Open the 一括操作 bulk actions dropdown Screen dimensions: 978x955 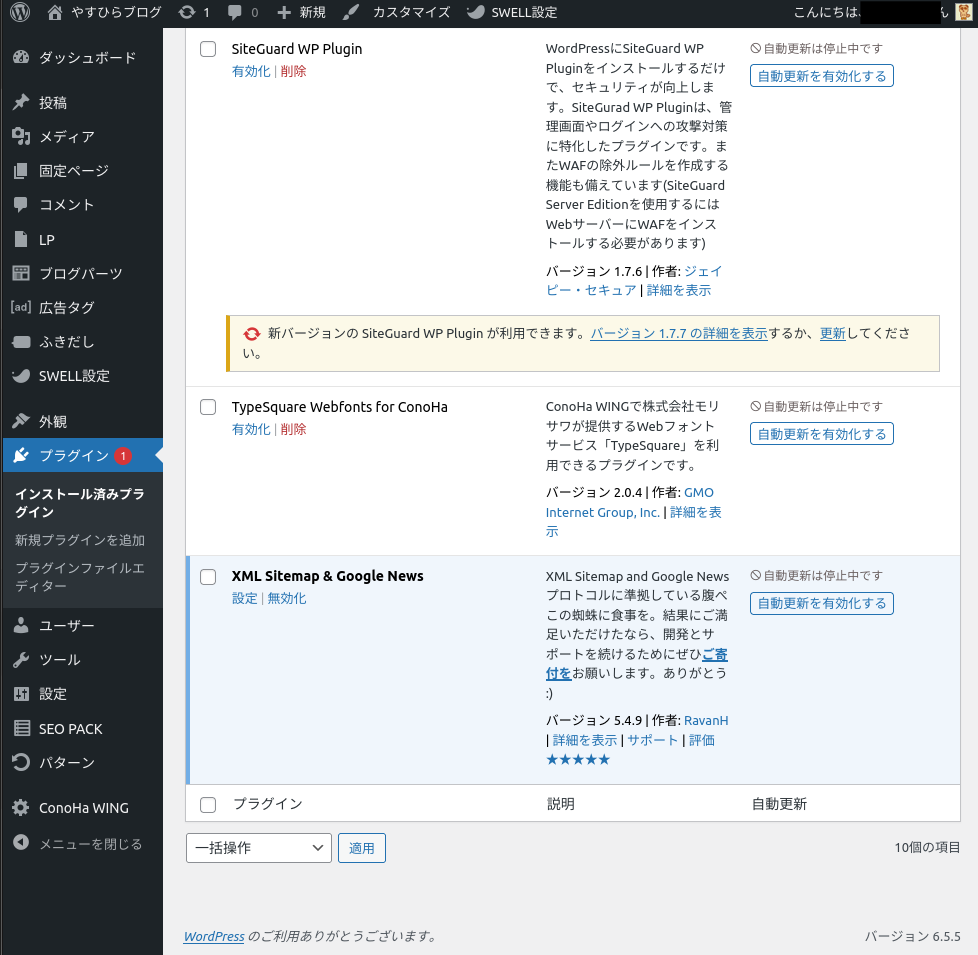click(258, 848)
